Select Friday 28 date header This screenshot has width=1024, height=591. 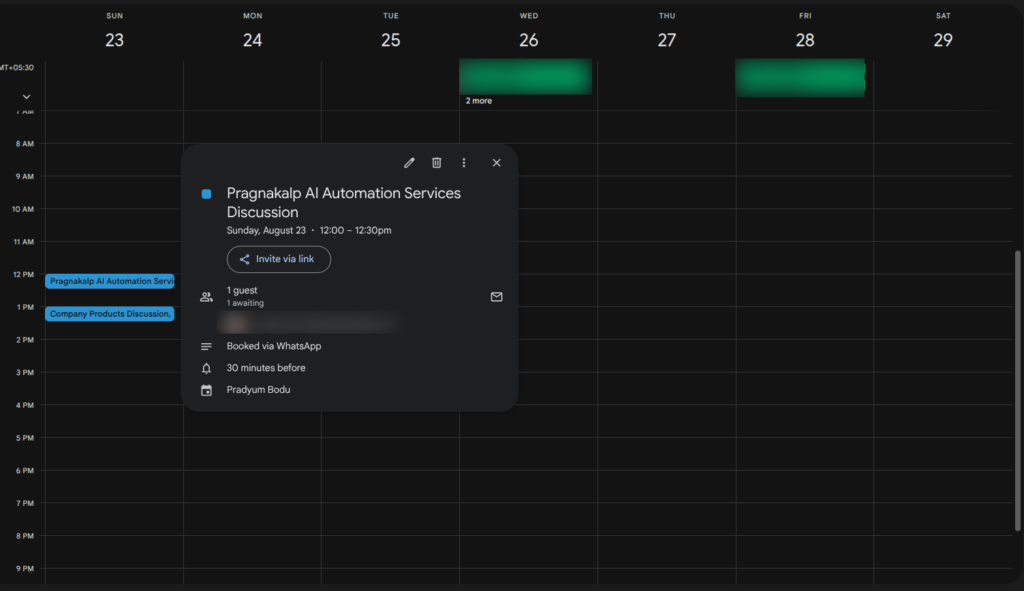[805, 40]
